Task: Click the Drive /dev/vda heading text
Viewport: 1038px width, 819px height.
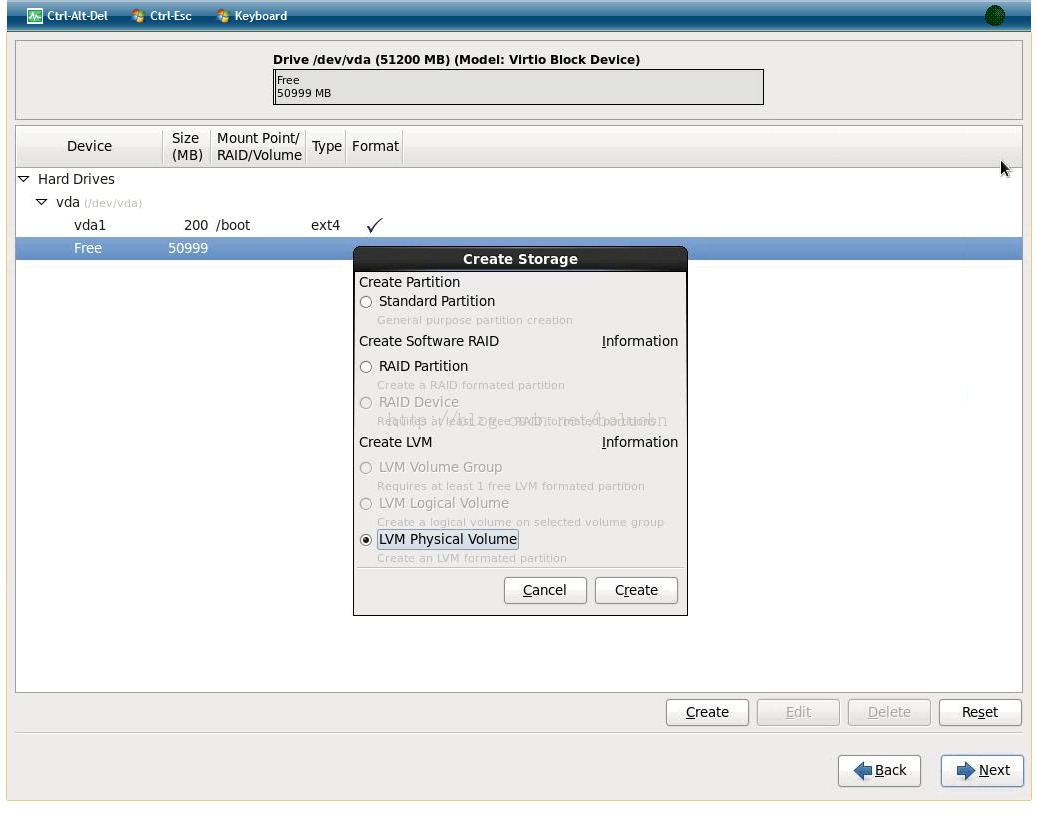Action: pyautogui.click(x=456, y=60)
